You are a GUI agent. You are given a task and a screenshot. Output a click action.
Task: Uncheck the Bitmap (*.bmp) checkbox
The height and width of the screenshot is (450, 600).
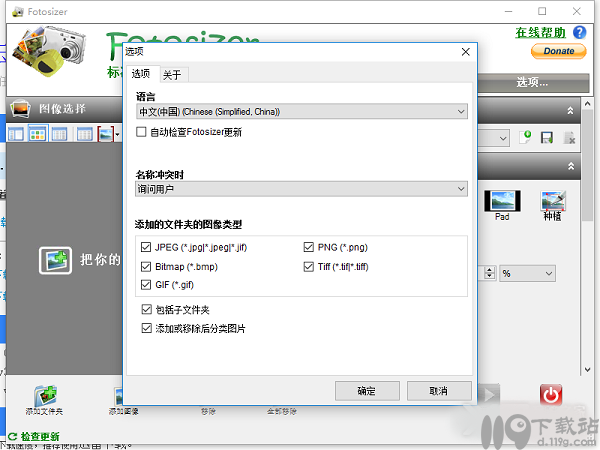146,266
